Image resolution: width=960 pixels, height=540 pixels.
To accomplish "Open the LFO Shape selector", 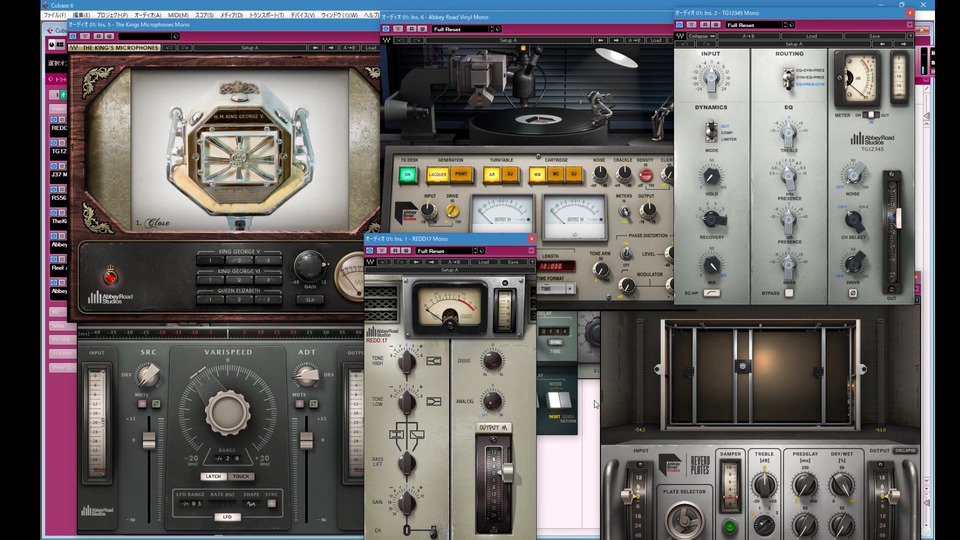I will click(251, 504).
